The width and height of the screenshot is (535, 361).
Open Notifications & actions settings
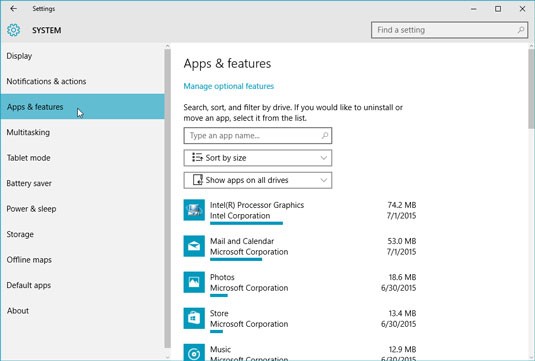tap(46, 81)
